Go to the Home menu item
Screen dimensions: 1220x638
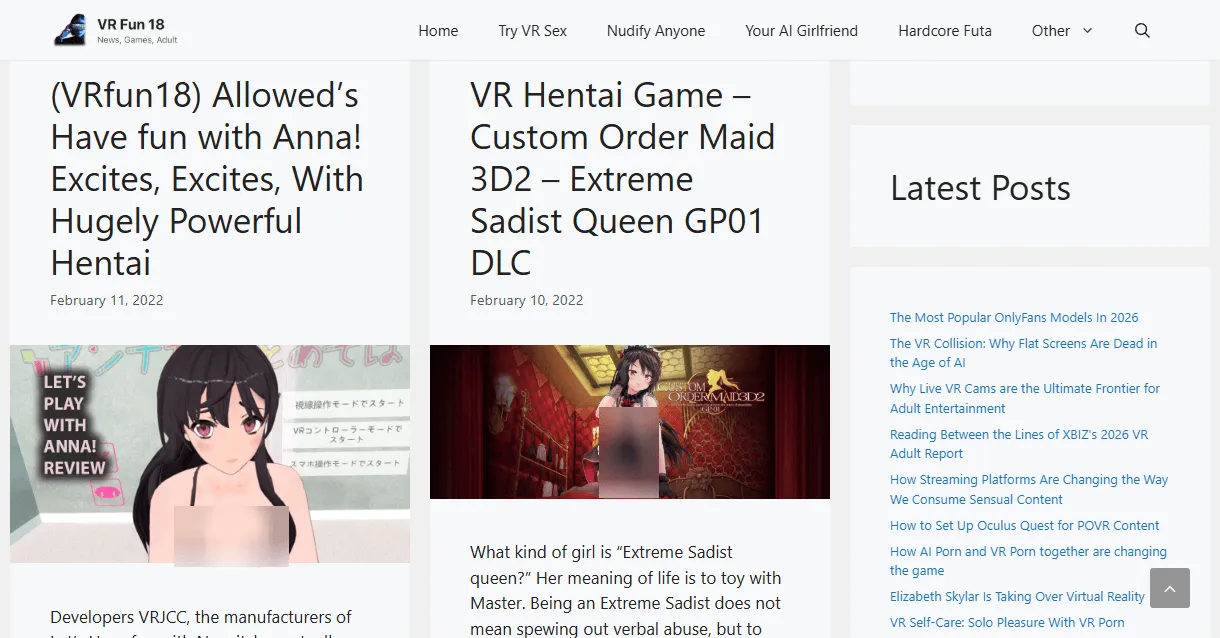click(x=438, y=31)
